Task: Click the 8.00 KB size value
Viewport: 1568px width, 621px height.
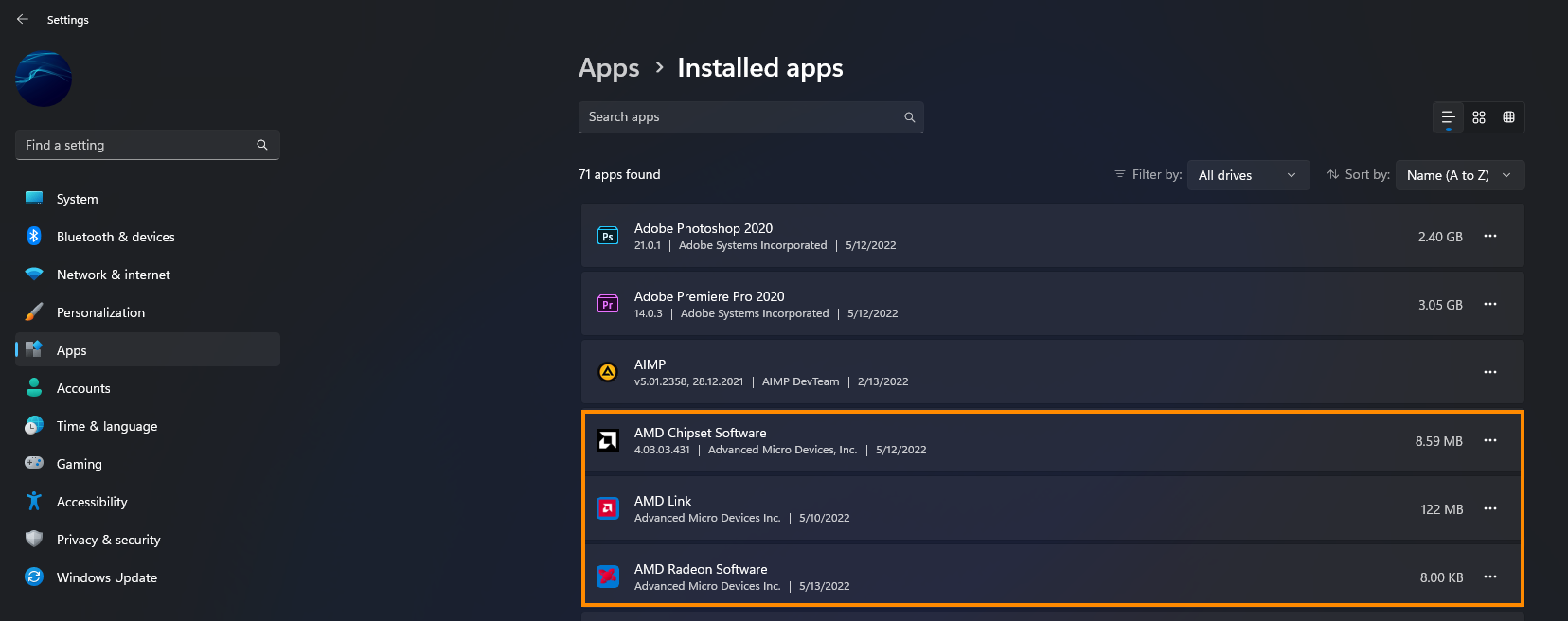Action: pyautogui.click(x=1441, y=577)
